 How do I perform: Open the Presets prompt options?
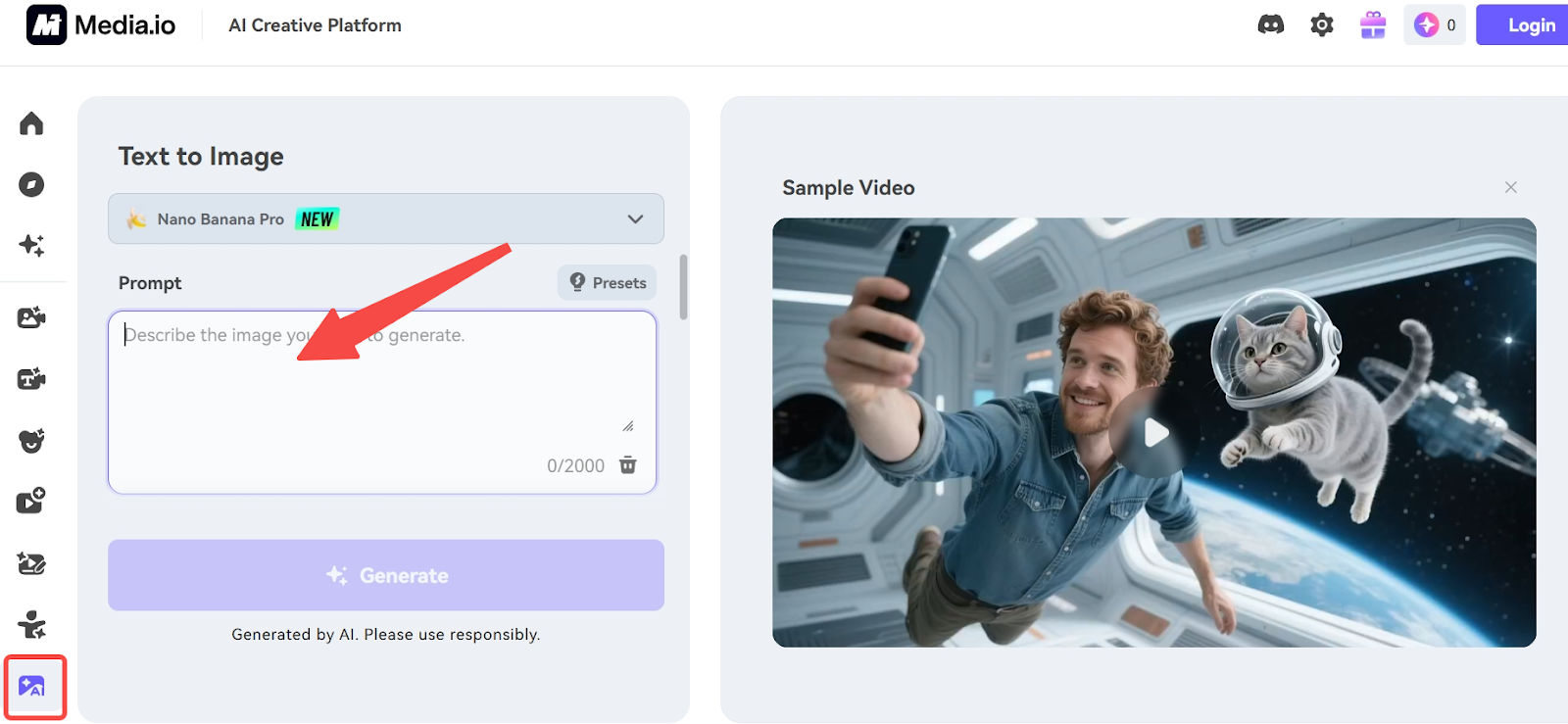(608, 283)
